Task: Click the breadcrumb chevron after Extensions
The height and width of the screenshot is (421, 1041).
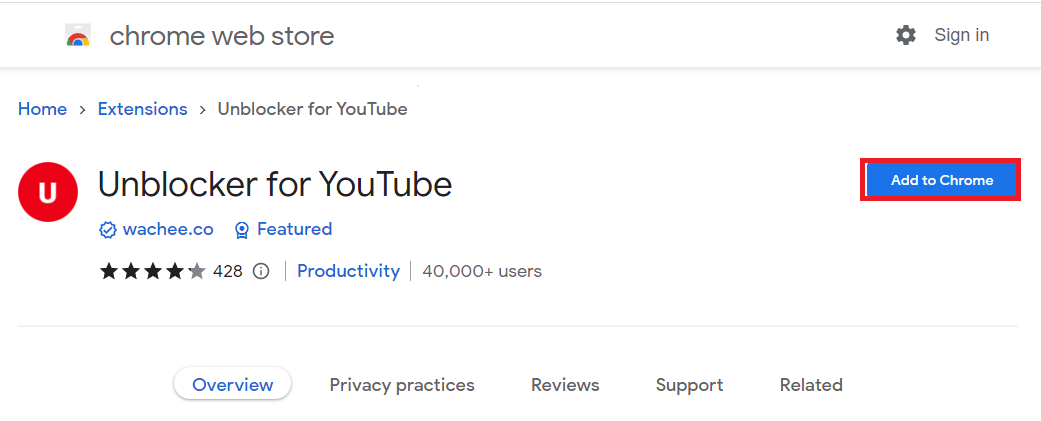Action: 202,110
